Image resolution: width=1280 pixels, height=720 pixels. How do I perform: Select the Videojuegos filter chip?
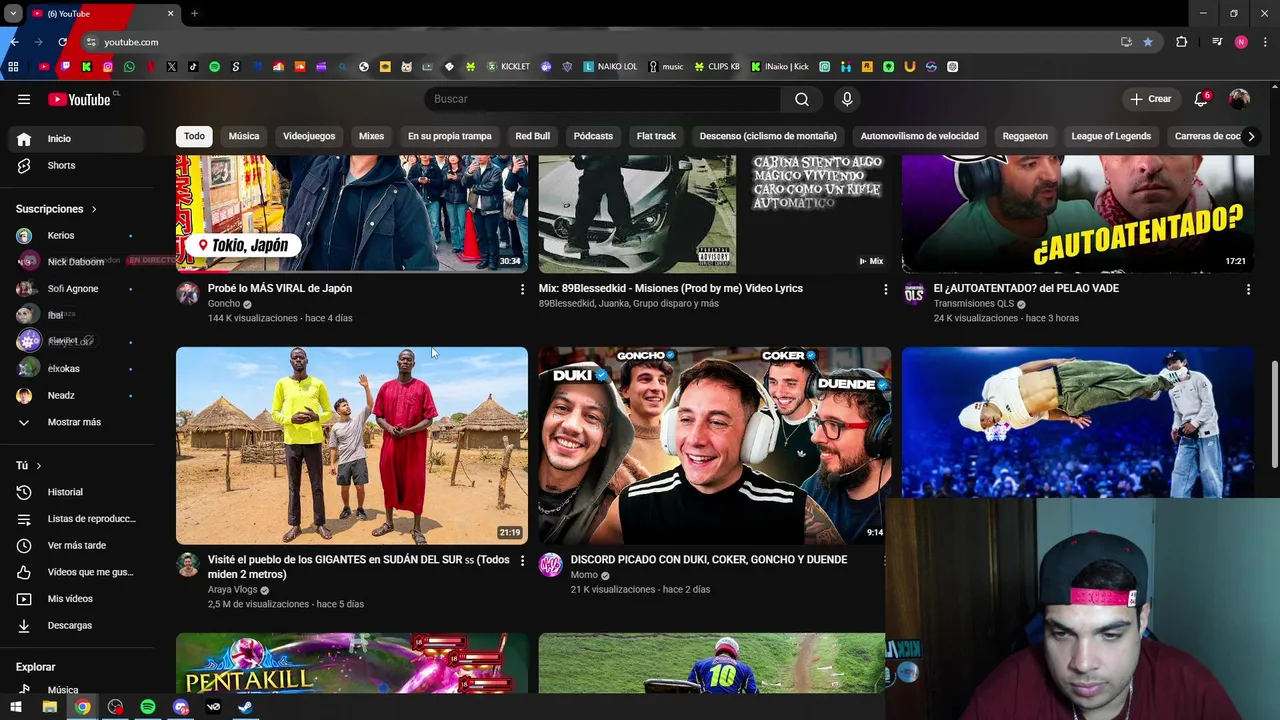(309, 136)
